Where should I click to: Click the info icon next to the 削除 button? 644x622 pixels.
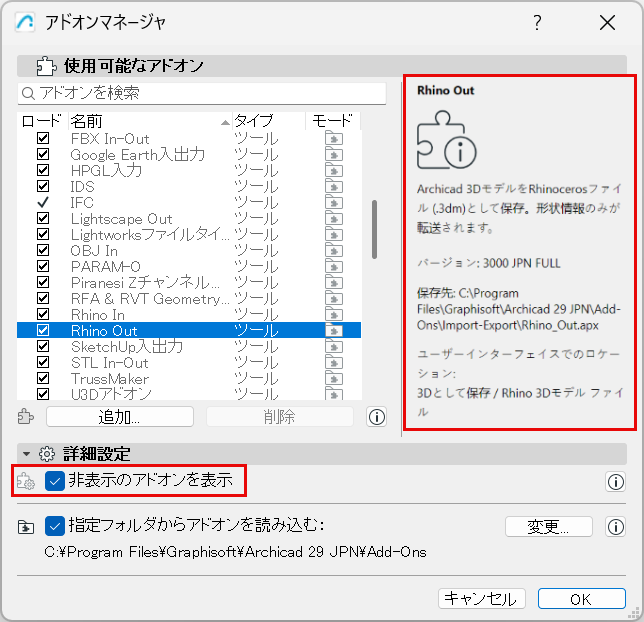tap(377, 417)
